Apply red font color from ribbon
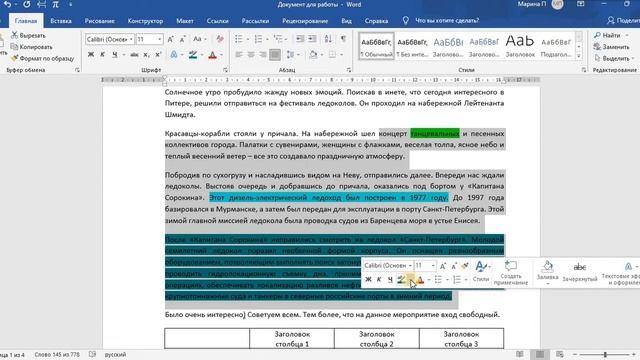640x360 pixels. pos(212,54)
